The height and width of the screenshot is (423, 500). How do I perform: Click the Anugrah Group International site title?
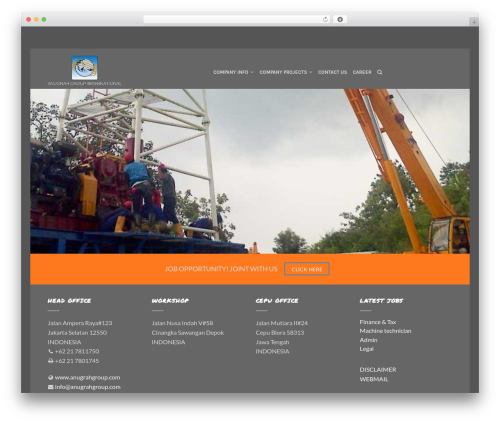coord(84,83)
